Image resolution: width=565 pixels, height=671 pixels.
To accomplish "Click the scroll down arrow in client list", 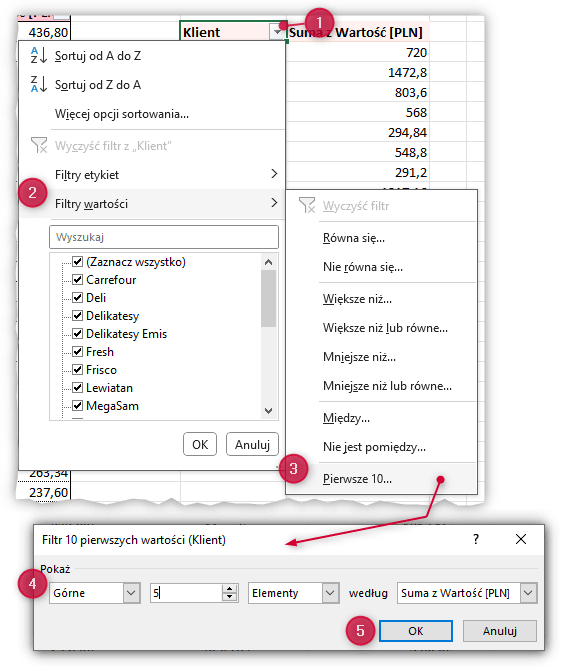I will tap(268, 411).
